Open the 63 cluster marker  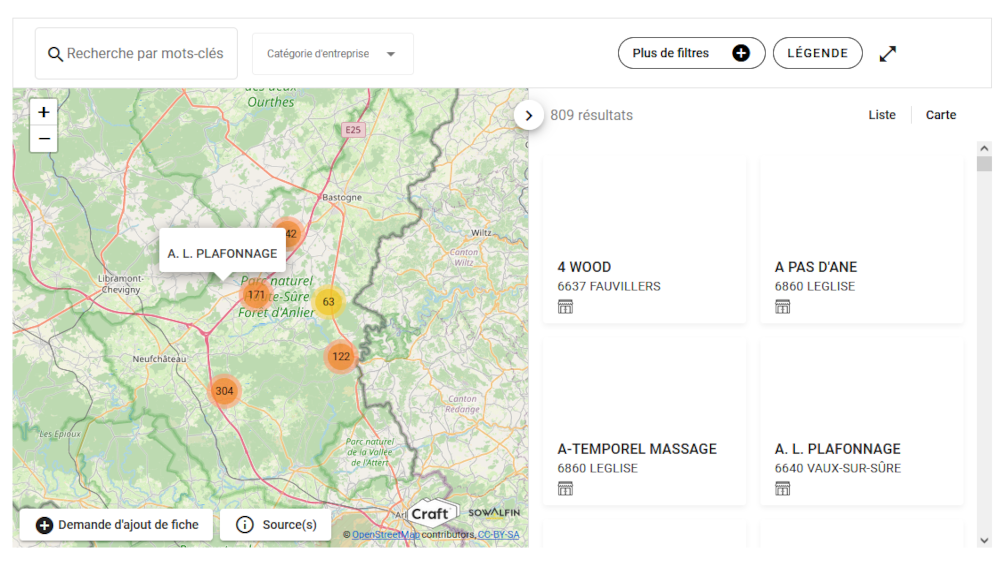[x=328, y=302]
